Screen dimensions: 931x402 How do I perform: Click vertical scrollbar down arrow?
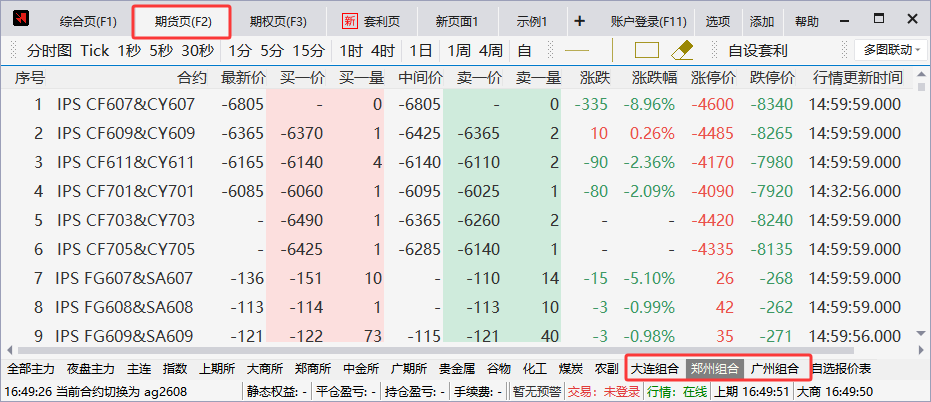tap(922, 333)
